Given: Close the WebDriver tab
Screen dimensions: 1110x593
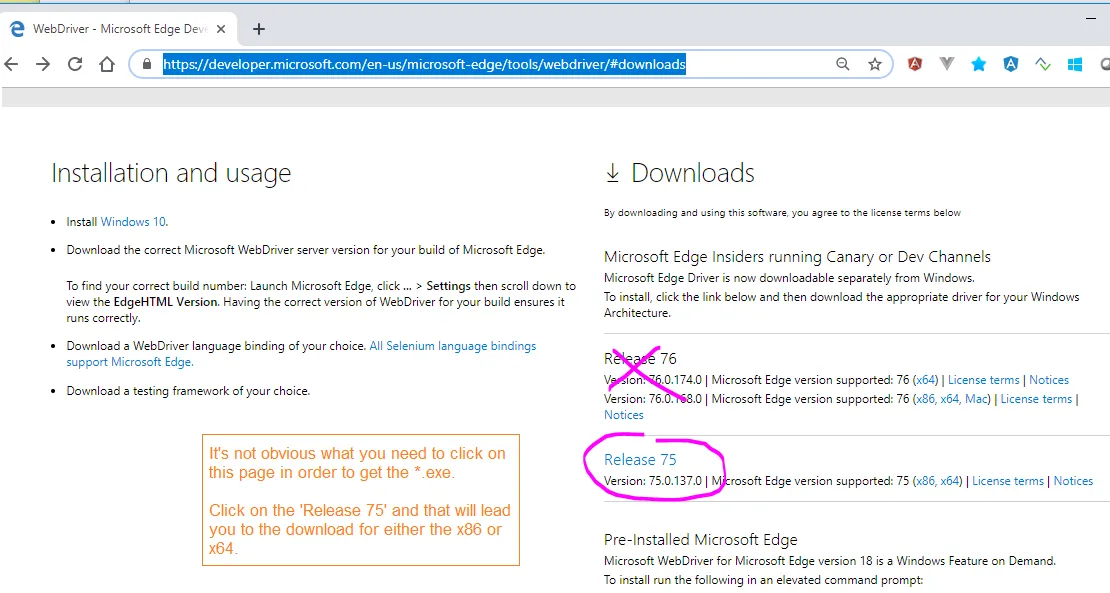Looking at the screenshot, I should 221,29.
